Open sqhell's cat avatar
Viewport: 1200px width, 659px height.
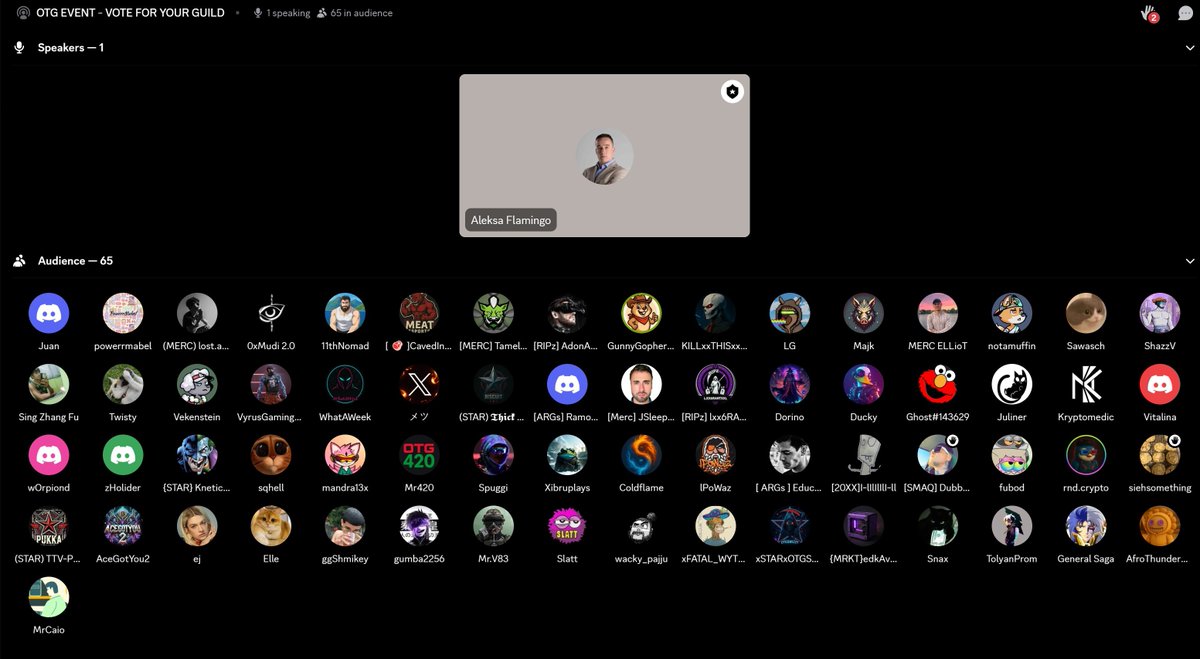click(x=271, y=455)
